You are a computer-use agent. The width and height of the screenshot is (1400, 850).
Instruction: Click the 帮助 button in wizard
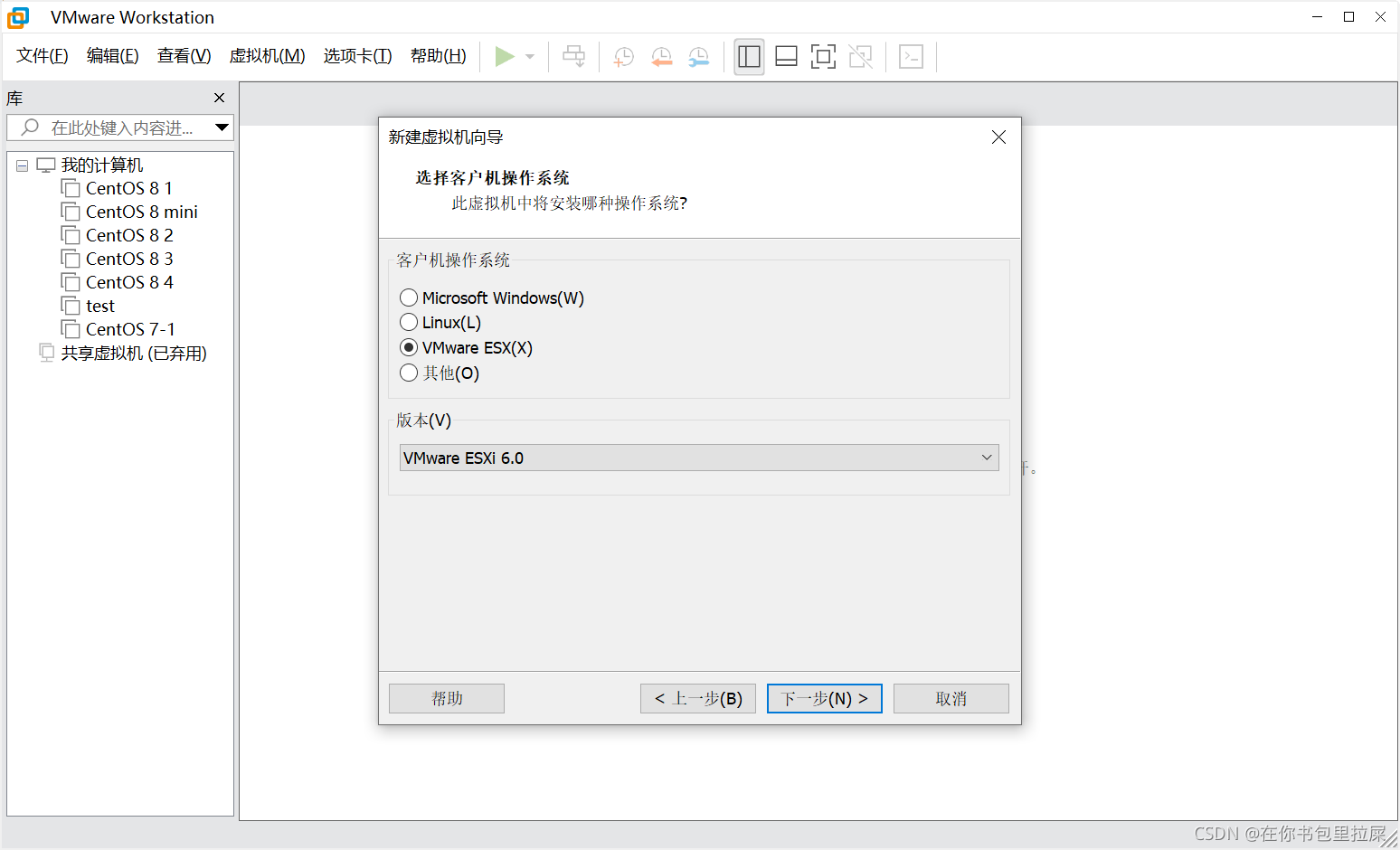[447, 698]
